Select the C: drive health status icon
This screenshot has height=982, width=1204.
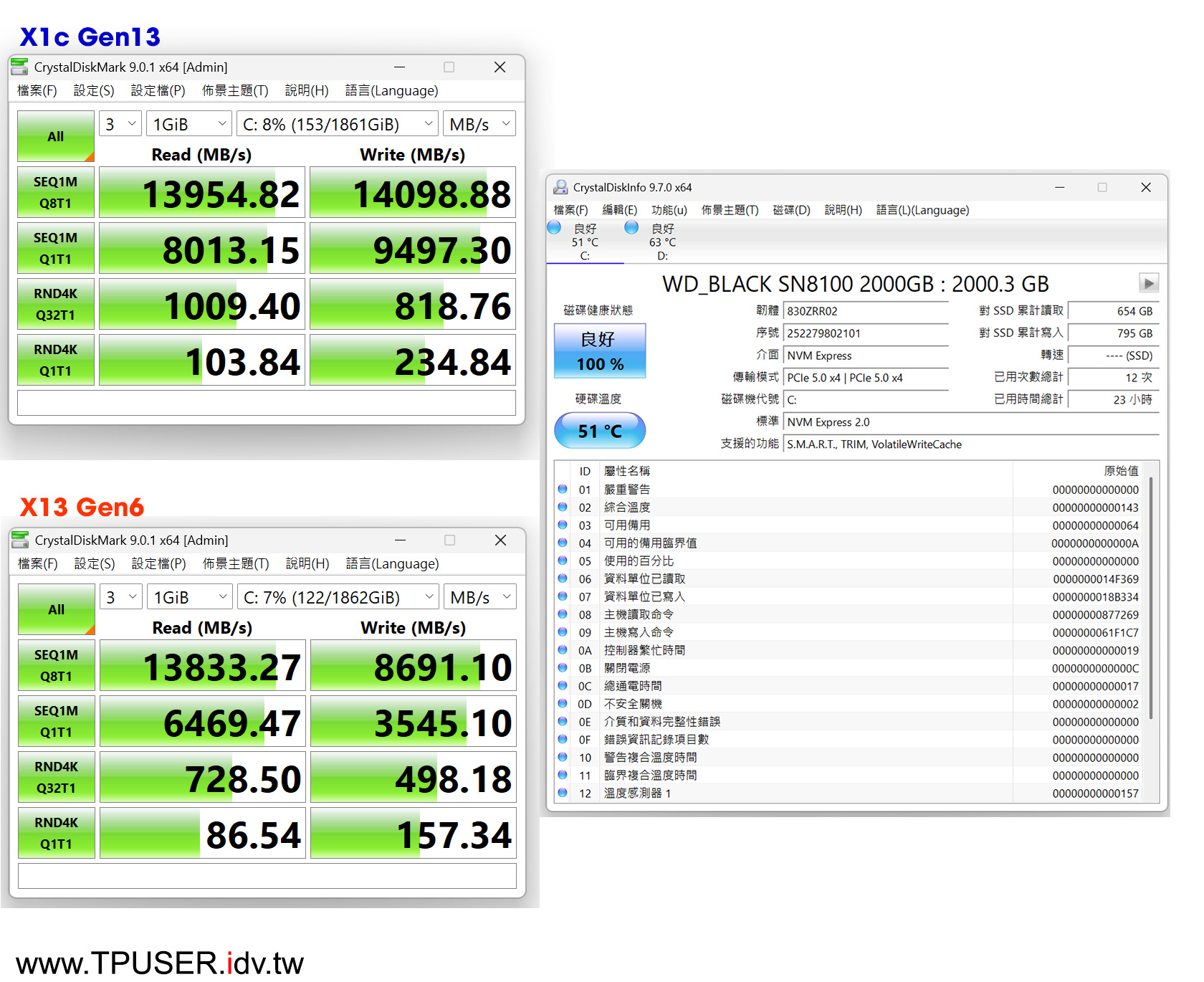[x=554, y=228]
